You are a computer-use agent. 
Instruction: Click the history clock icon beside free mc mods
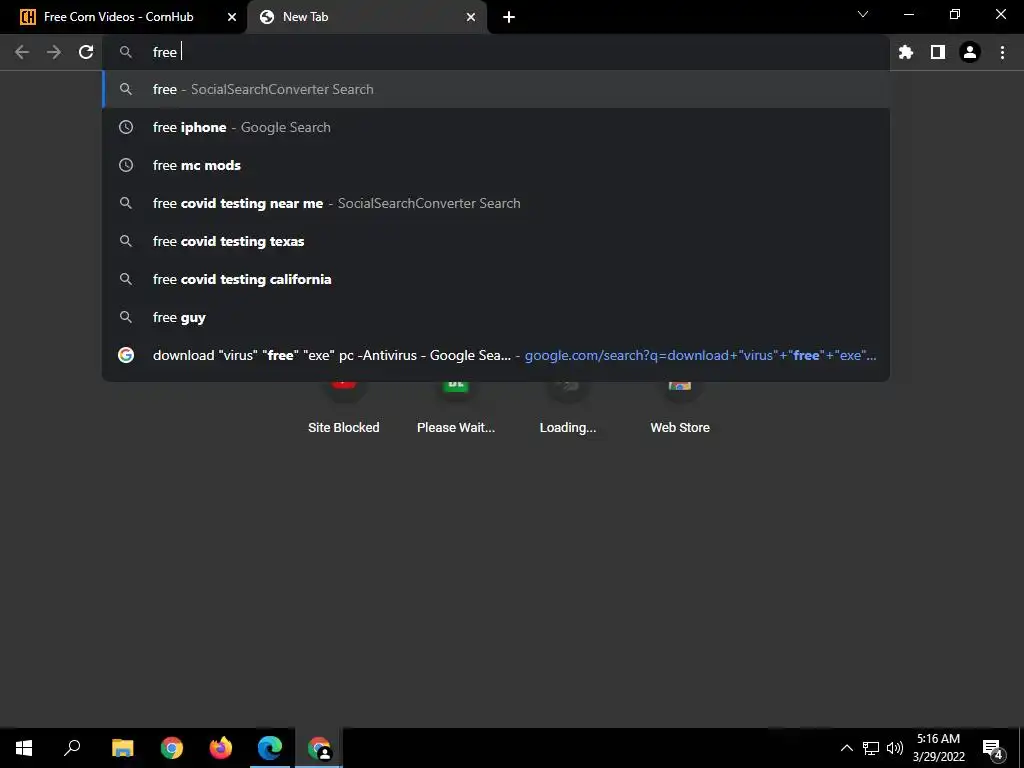point(126,165)
